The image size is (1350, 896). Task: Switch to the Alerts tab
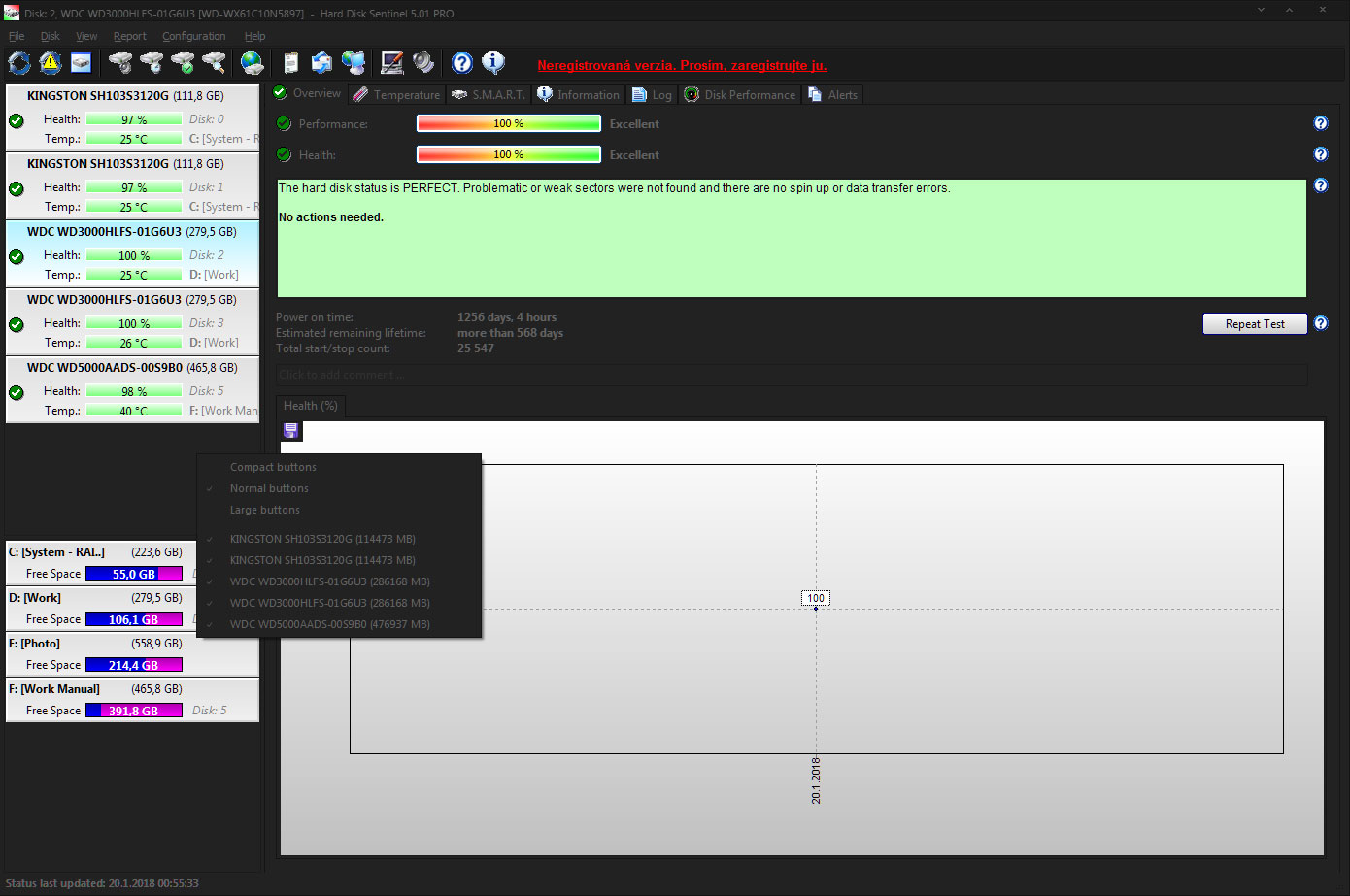coord(833,94)
